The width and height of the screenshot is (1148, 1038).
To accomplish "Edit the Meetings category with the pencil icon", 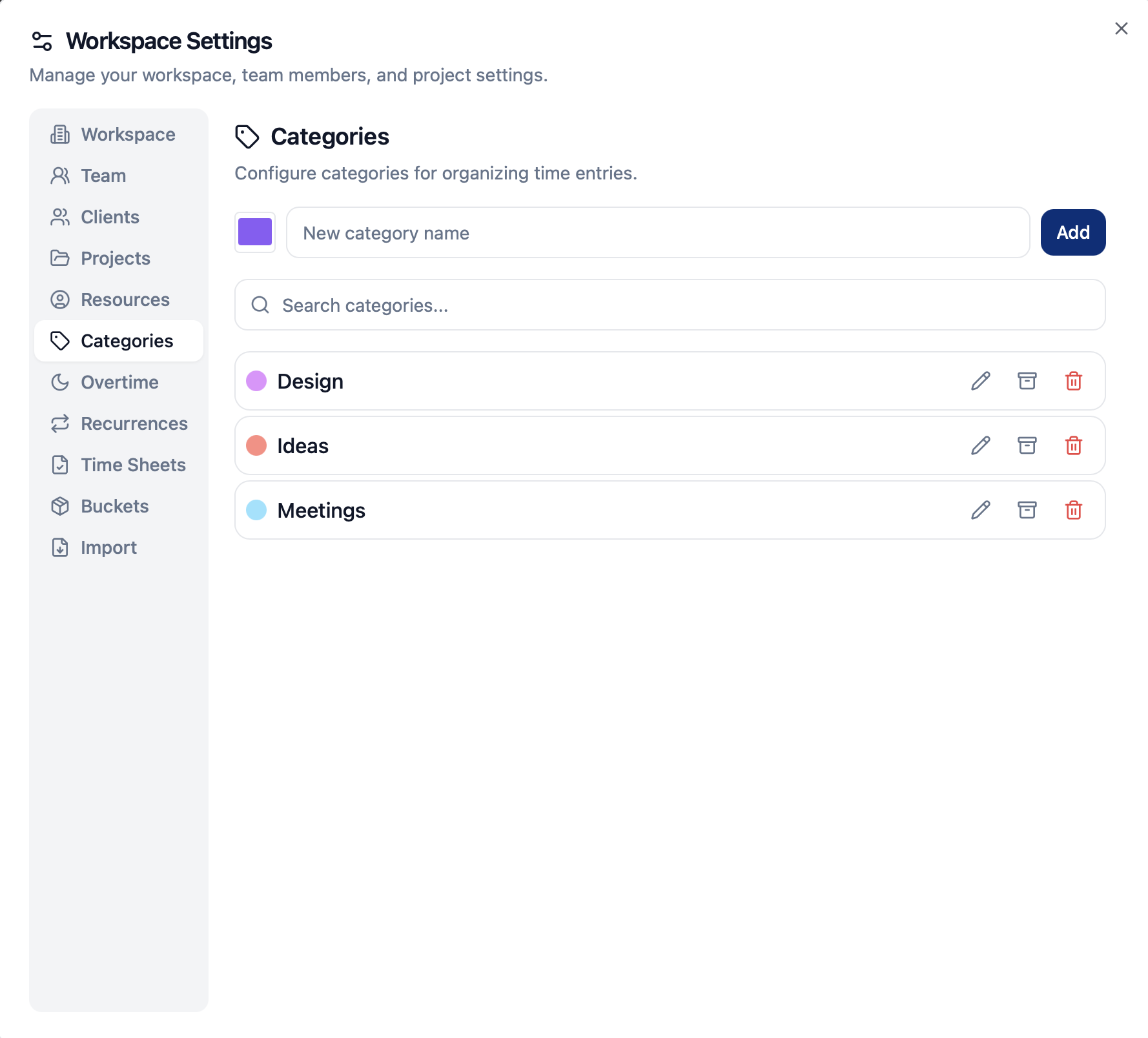I will 980,510.
